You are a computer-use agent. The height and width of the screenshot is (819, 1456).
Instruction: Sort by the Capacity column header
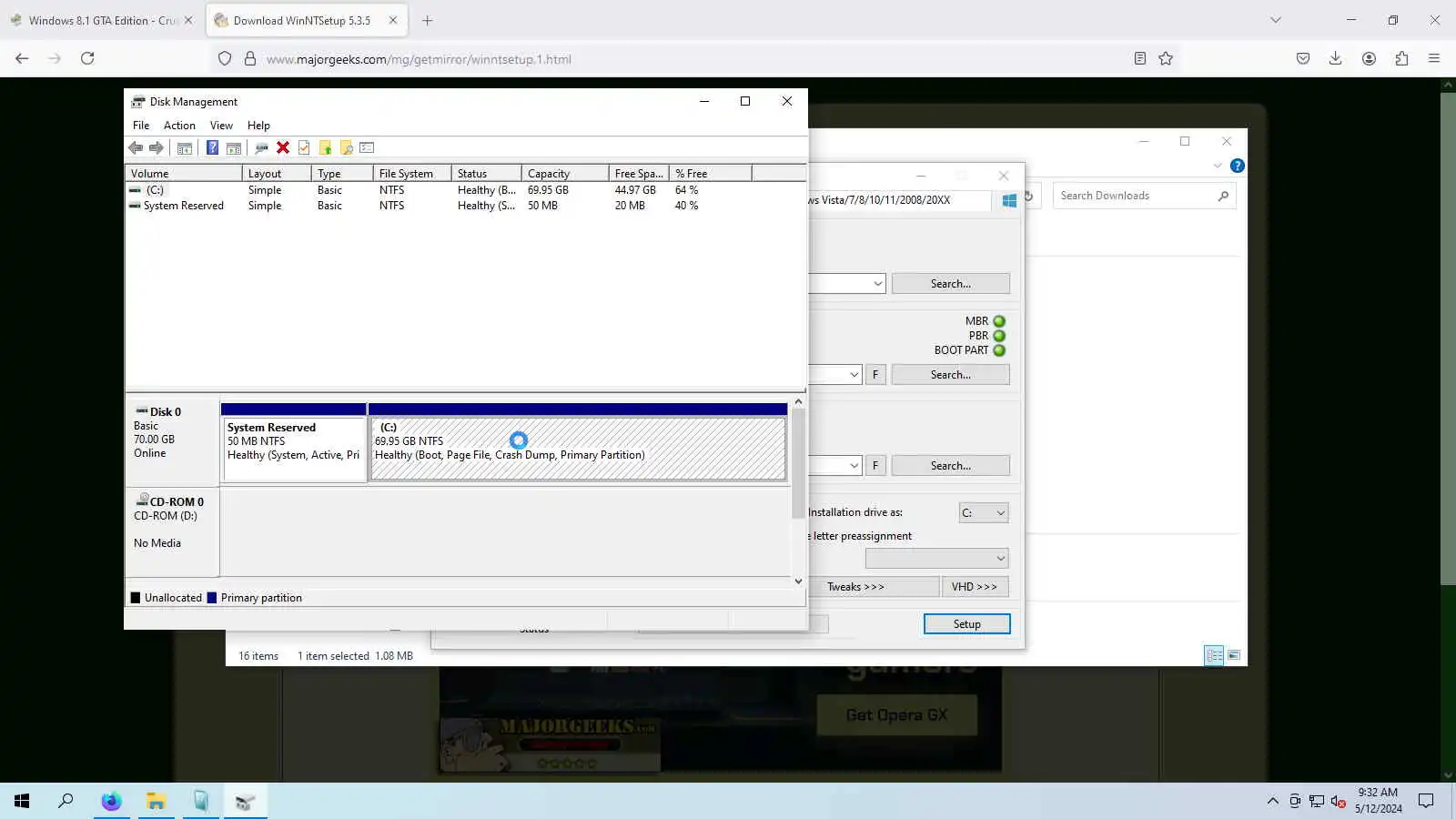[565, 173]
